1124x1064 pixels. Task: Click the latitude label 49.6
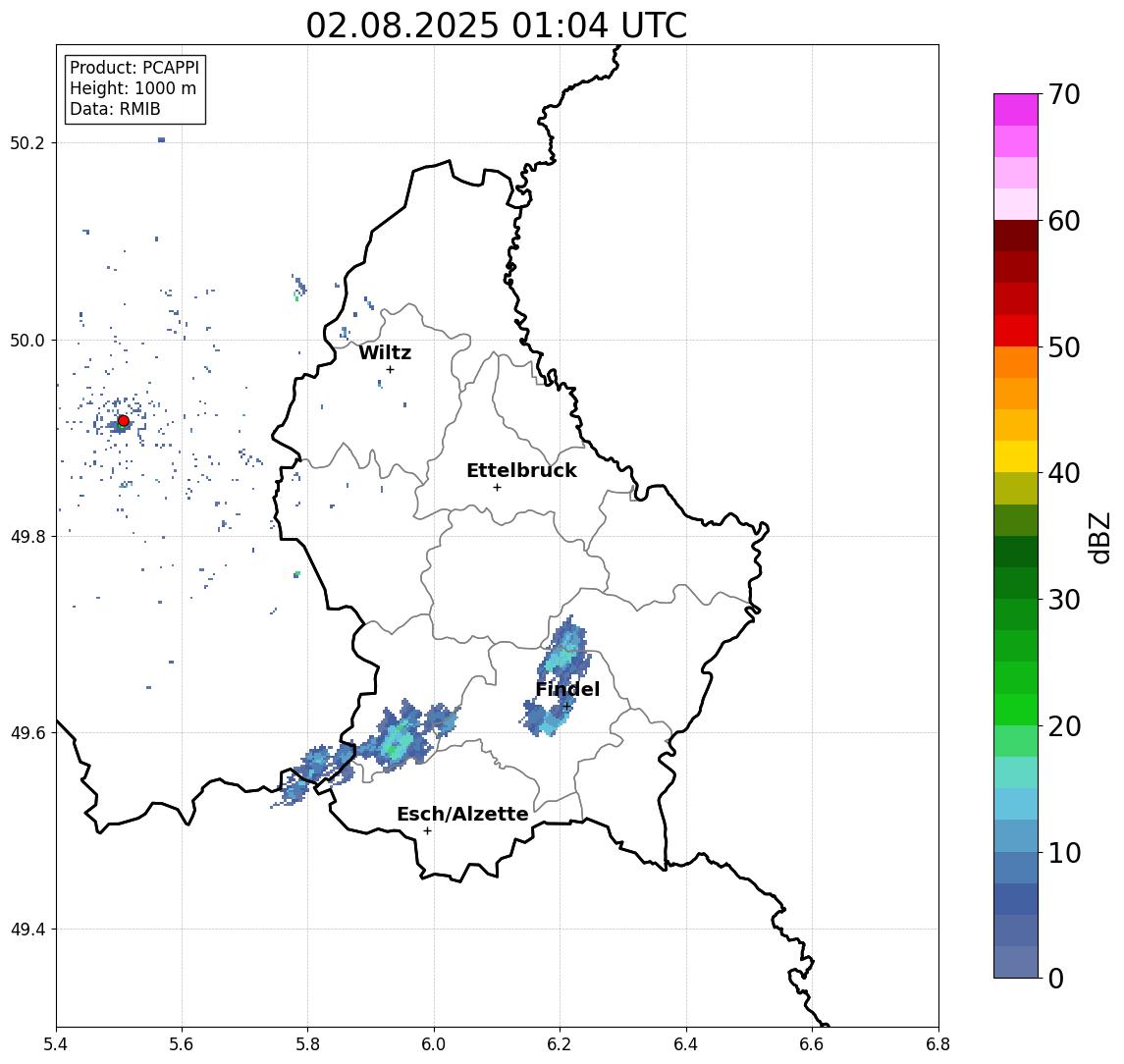tap(27, 733)
